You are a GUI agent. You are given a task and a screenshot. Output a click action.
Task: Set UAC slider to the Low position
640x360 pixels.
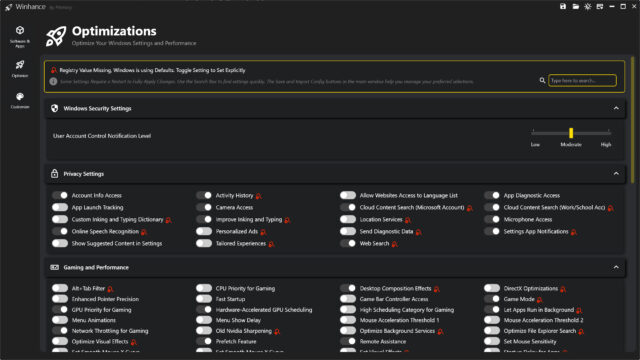point(533,133)
